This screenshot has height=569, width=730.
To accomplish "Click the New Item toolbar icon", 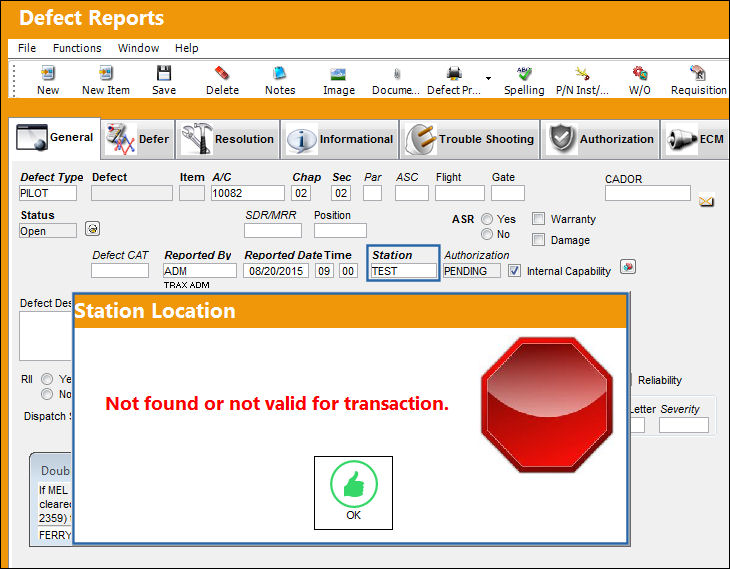I will [106, 73].
